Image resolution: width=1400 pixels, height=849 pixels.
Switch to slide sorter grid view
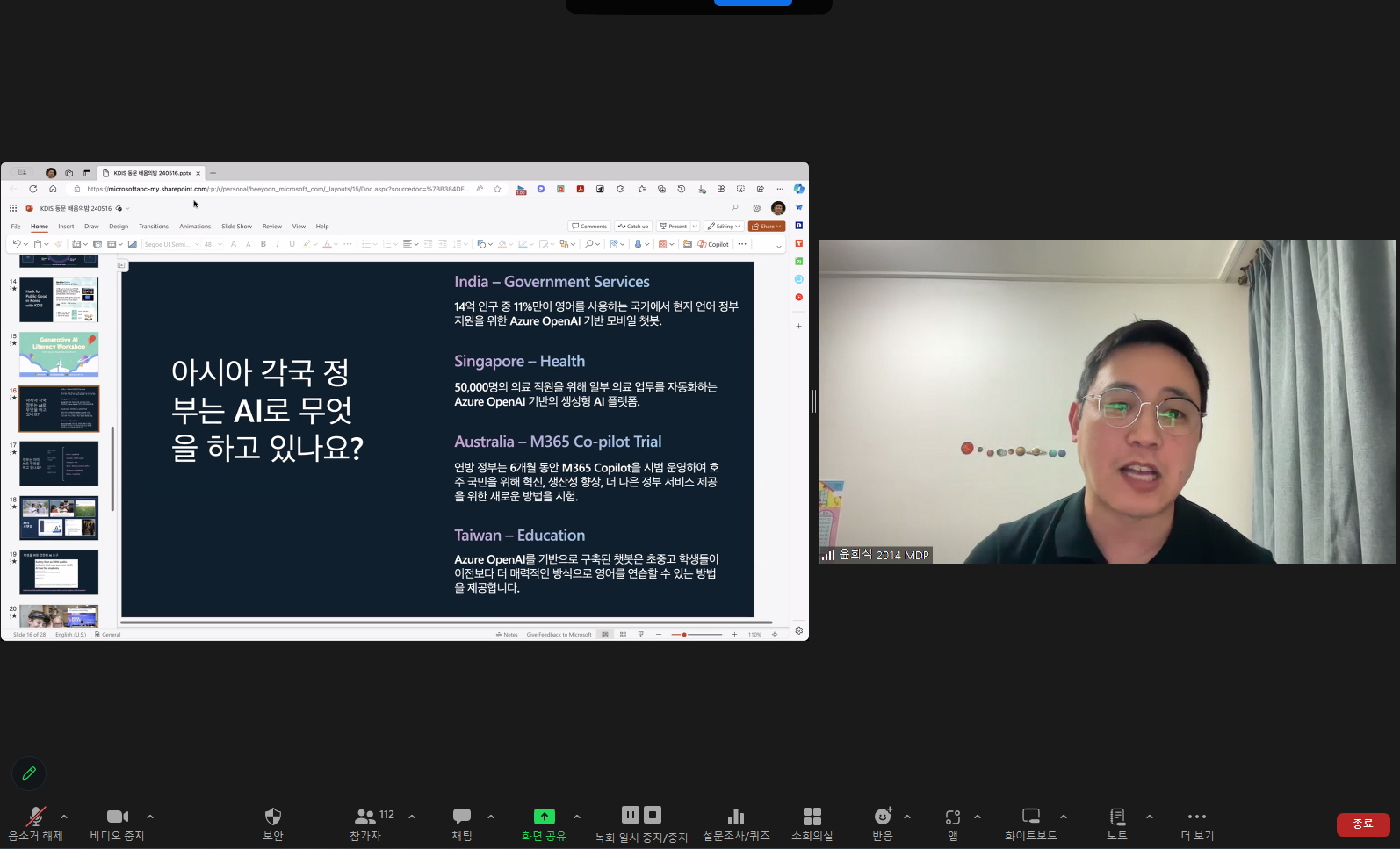pyautogui.click(x=623, y=634)
